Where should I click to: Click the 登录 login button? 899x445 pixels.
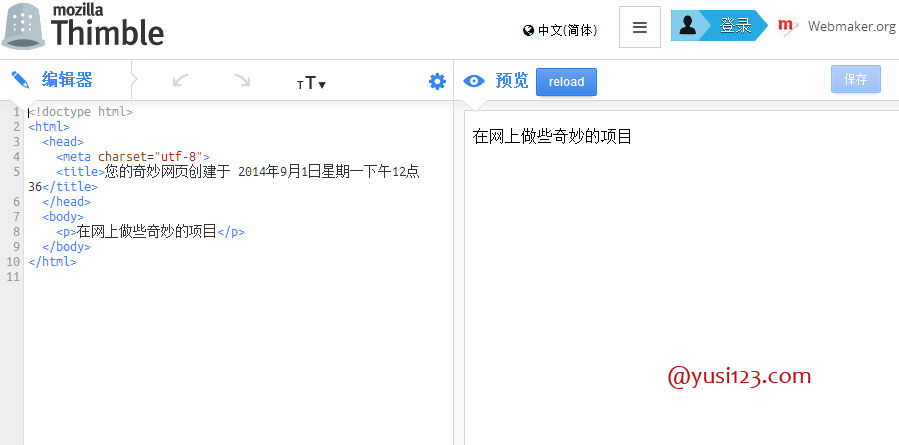click(x=736, y=25)
